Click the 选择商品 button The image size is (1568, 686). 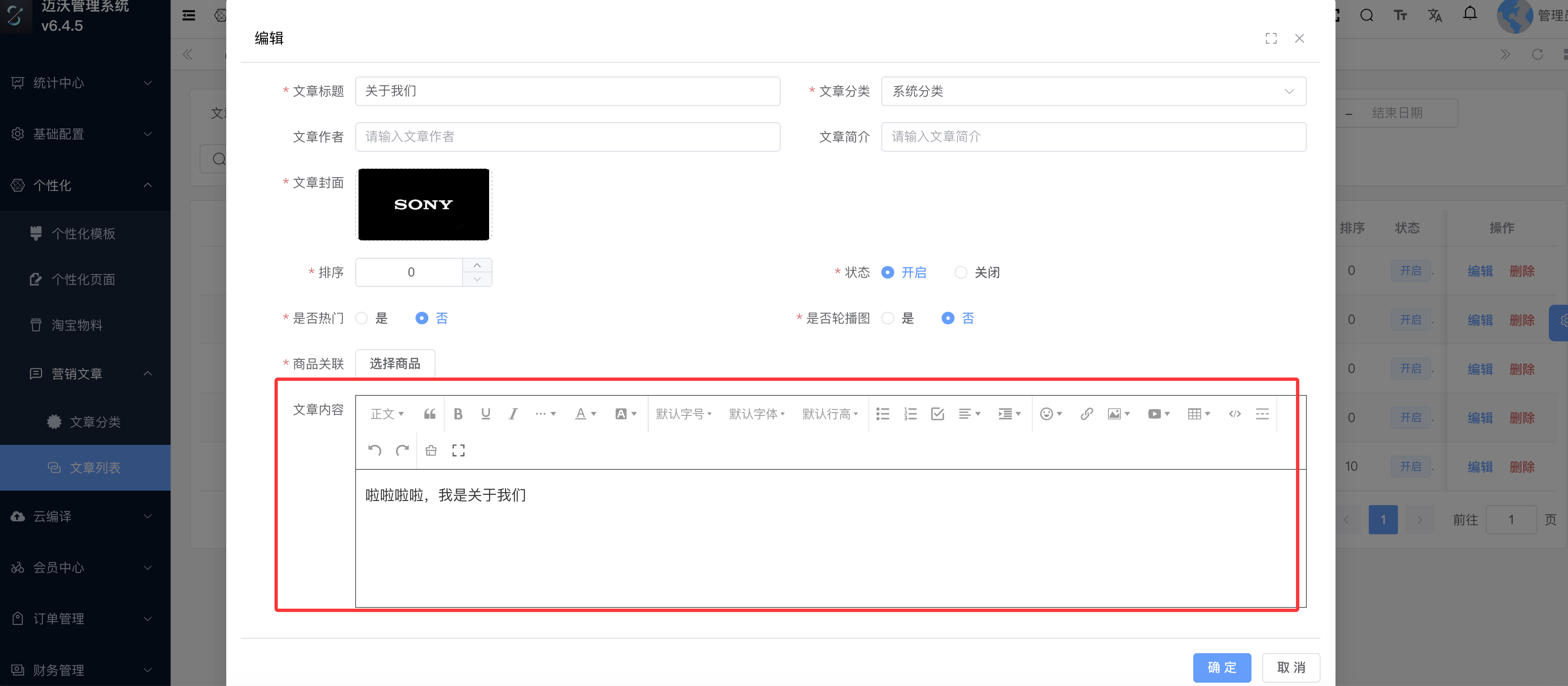pyautogui.click(x=394, y=364)
